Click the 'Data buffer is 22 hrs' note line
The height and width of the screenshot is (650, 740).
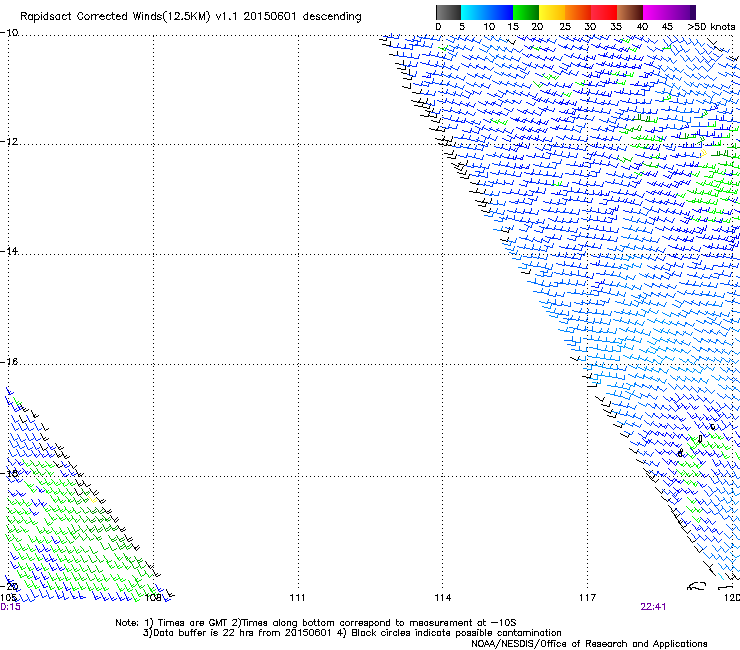click(352, 633)
